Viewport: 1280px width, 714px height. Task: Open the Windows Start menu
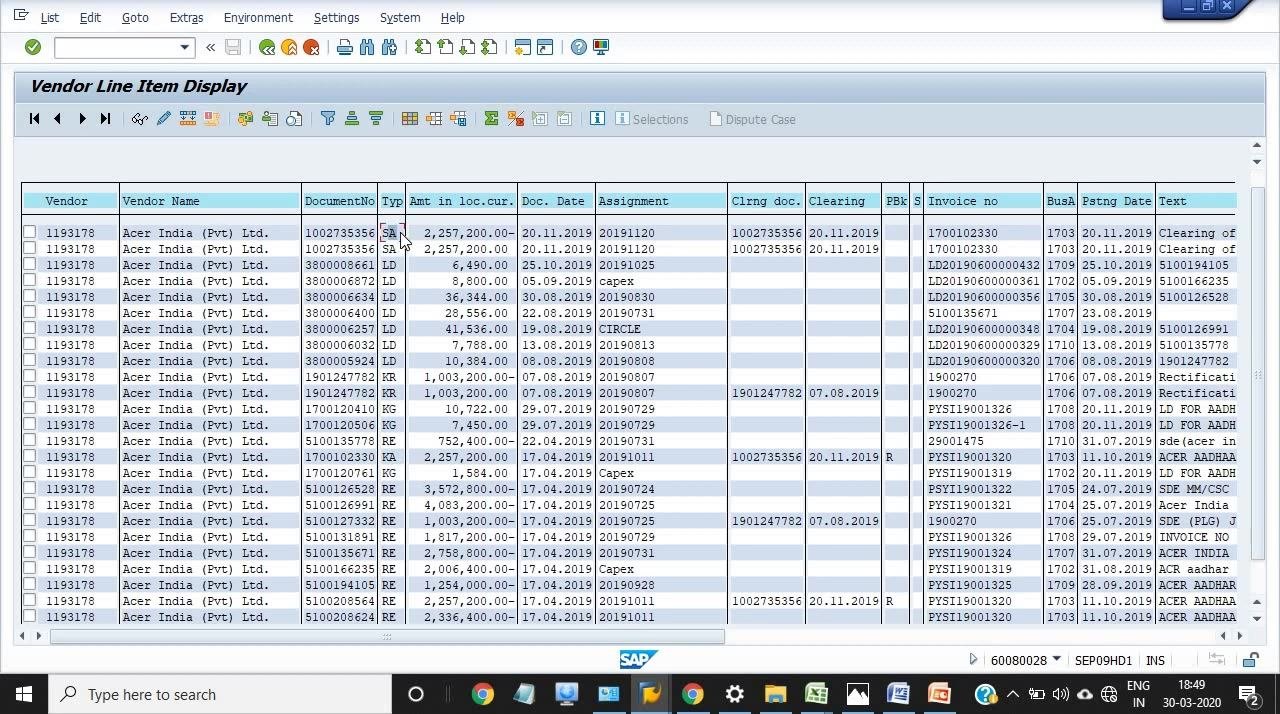point(24,694)
